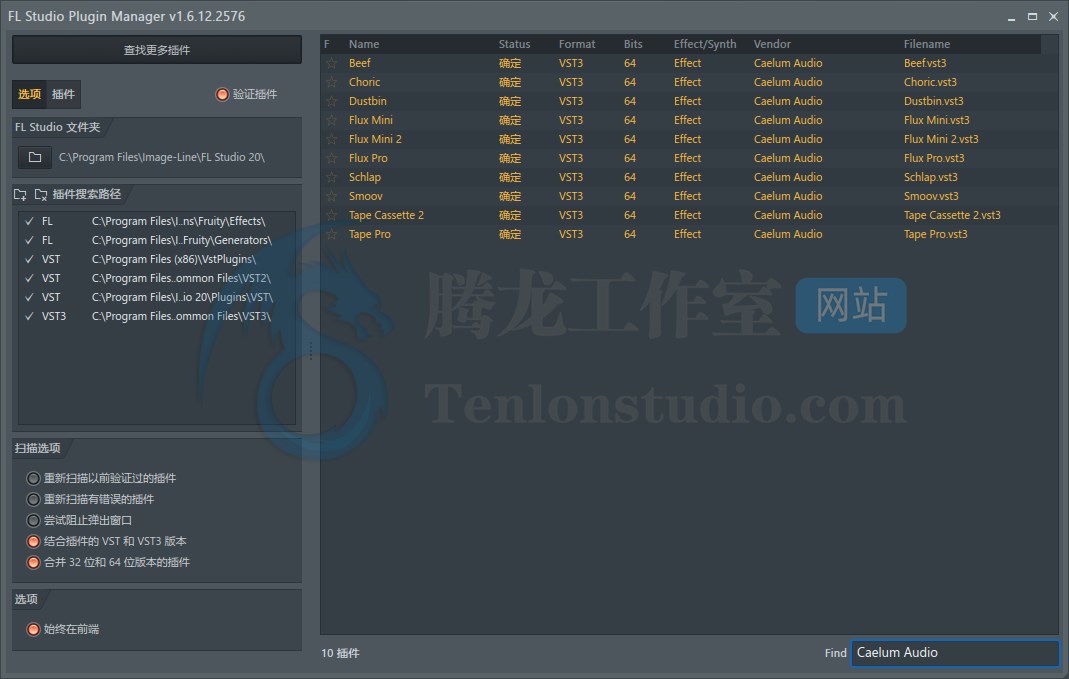Viewport: 1069px width, 679px height.
Task: Select the Tape Cassette 2 plugin name
Action: click(386, 215)
